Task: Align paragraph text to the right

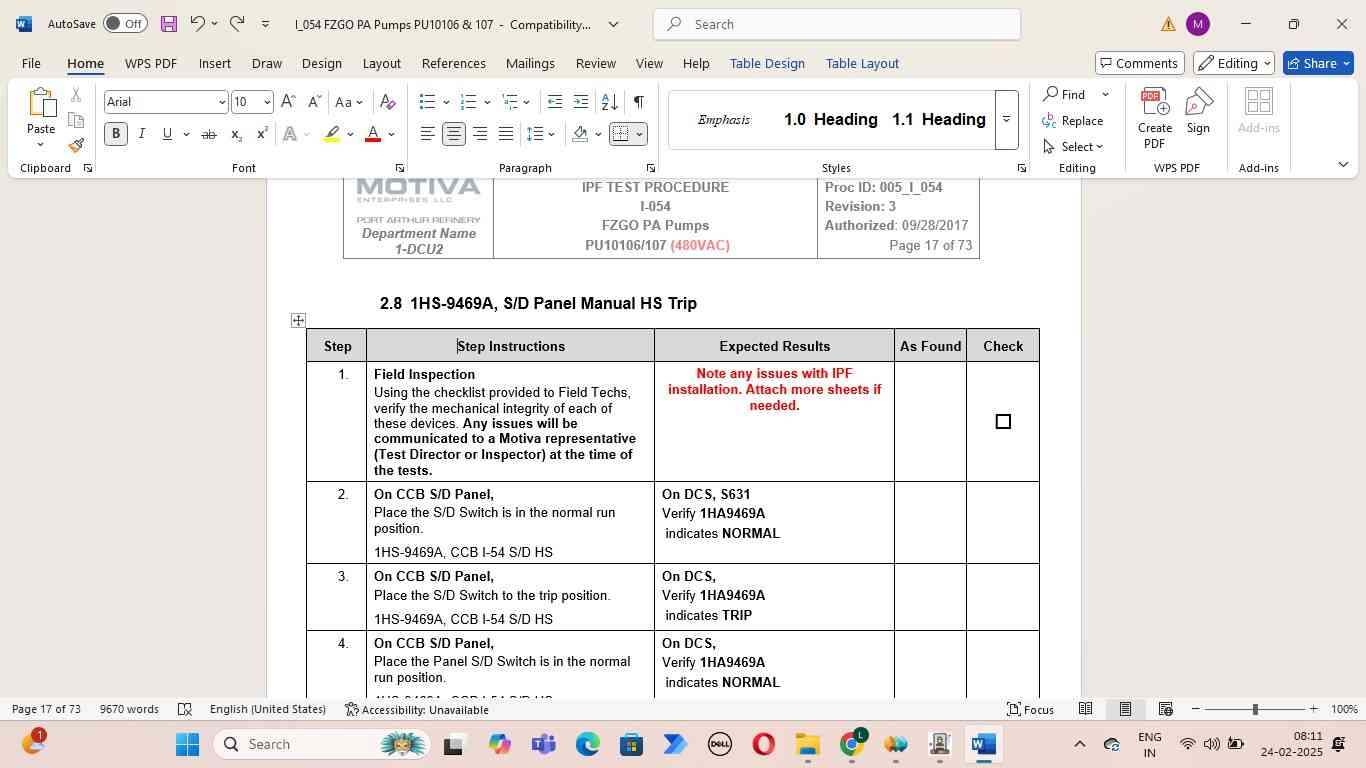Action: (x=480, y=134)
